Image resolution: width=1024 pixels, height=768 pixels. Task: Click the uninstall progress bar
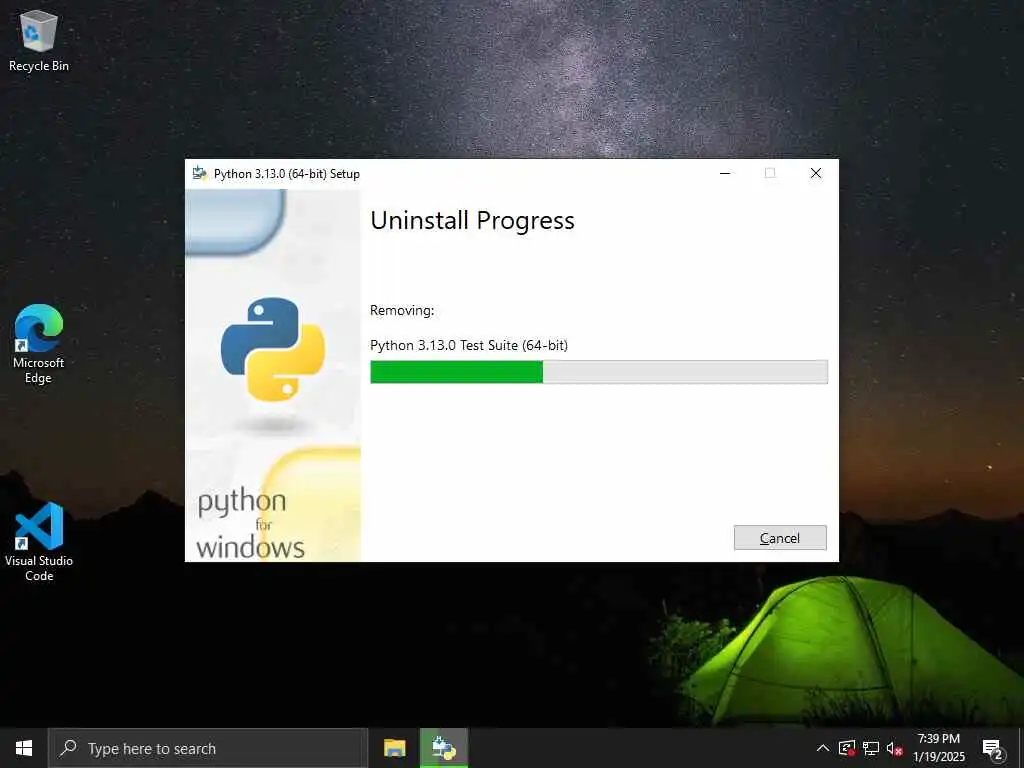(599, 372)
